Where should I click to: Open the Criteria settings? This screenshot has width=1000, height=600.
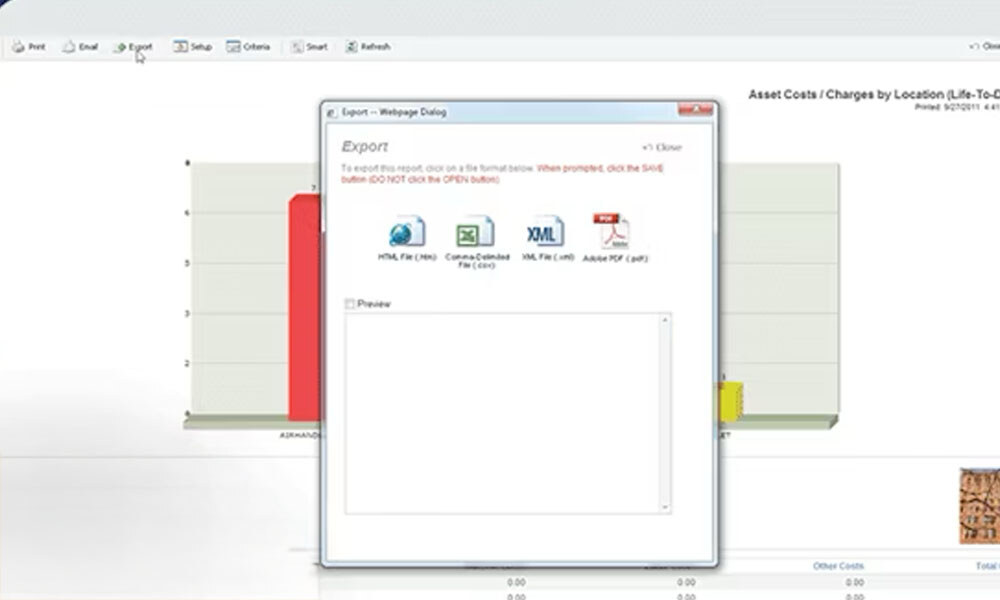click(x=248, y=47)
